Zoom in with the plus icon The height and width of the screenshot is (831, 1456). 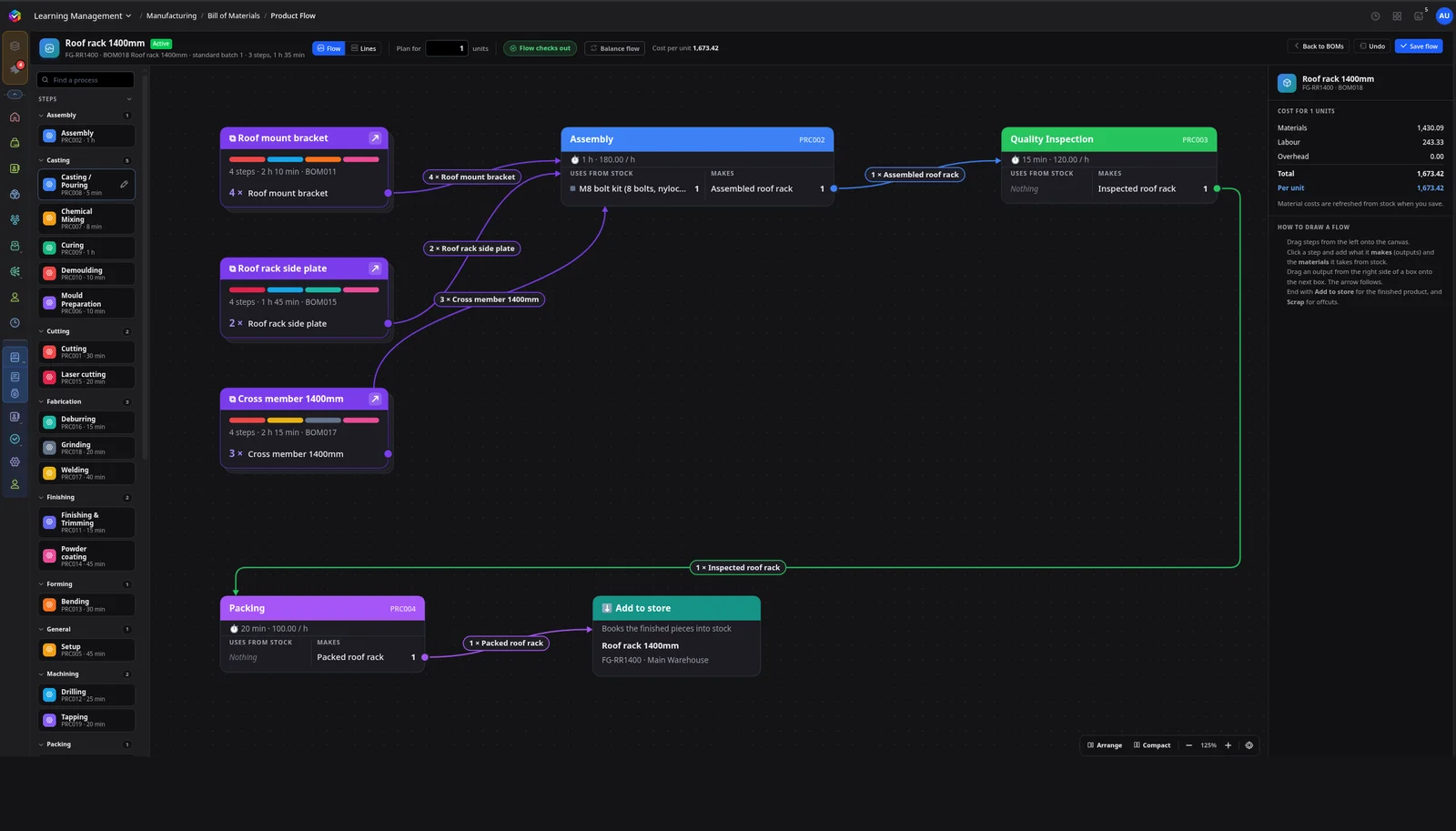[1228, 745]
